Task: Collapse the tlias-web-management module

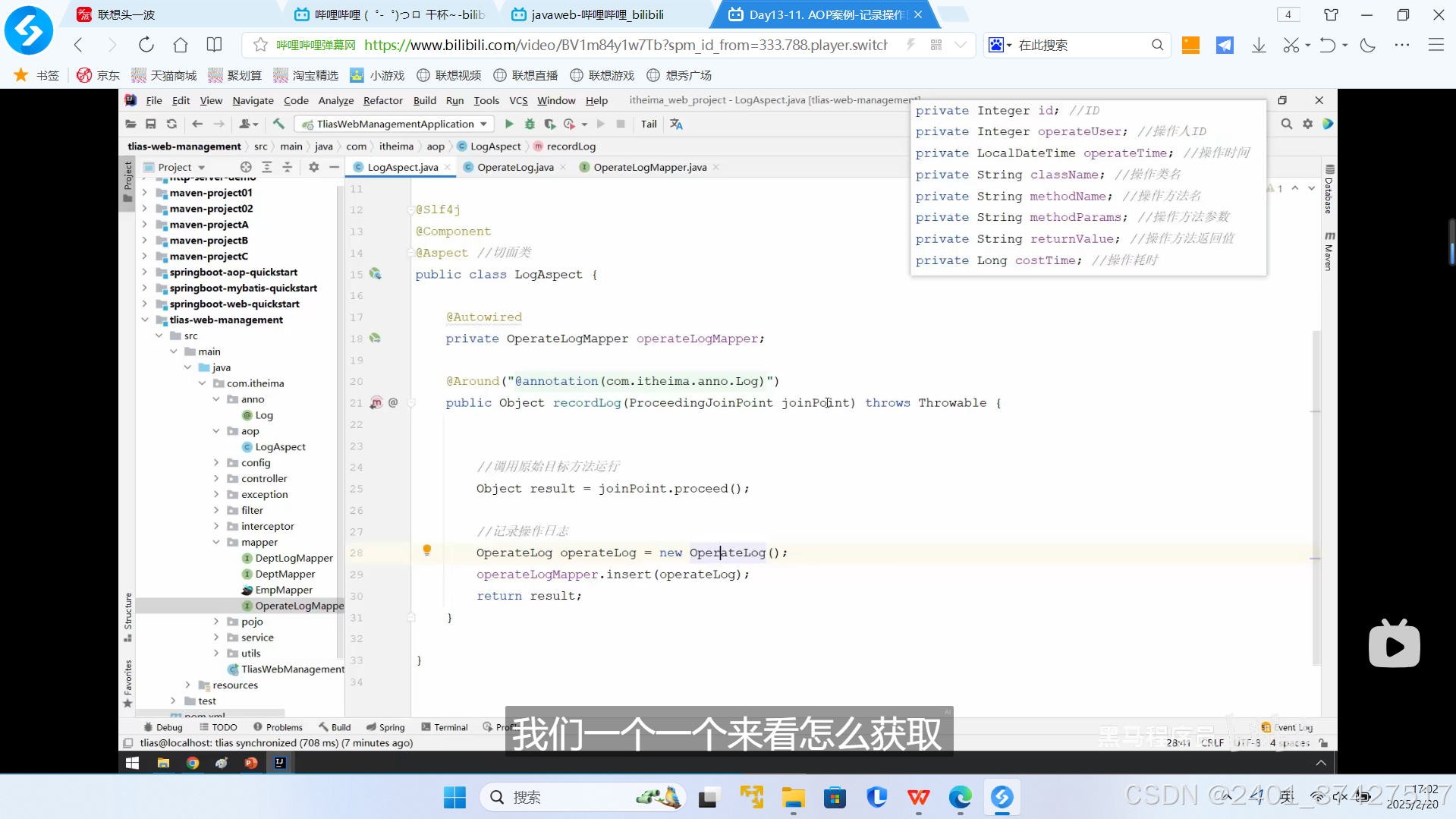Action: pos(145,320)
